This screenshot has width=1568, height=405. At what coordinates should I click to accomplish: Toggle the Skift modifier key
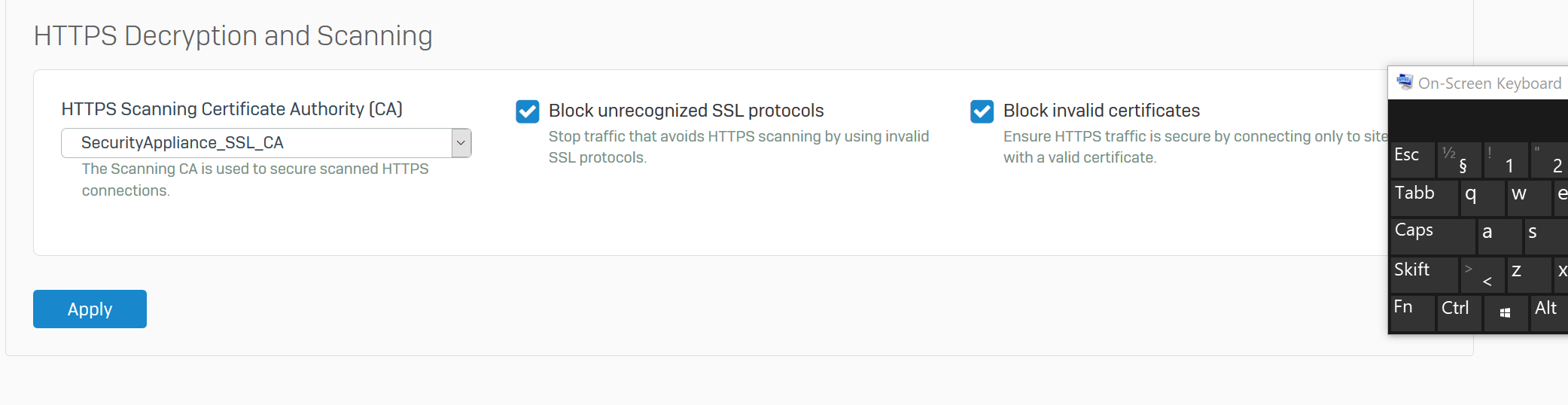click(1425, 275)
